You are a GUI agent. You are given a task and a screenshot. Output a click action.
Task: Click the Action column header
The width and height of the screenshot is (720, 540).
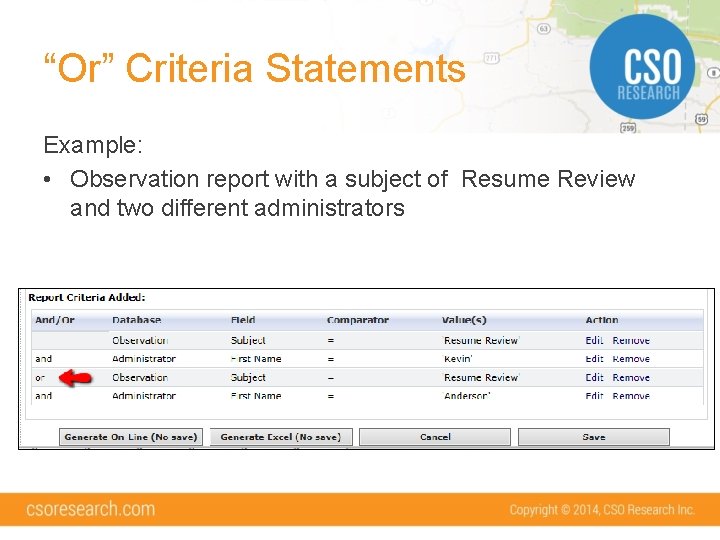[x=602, y=320]
